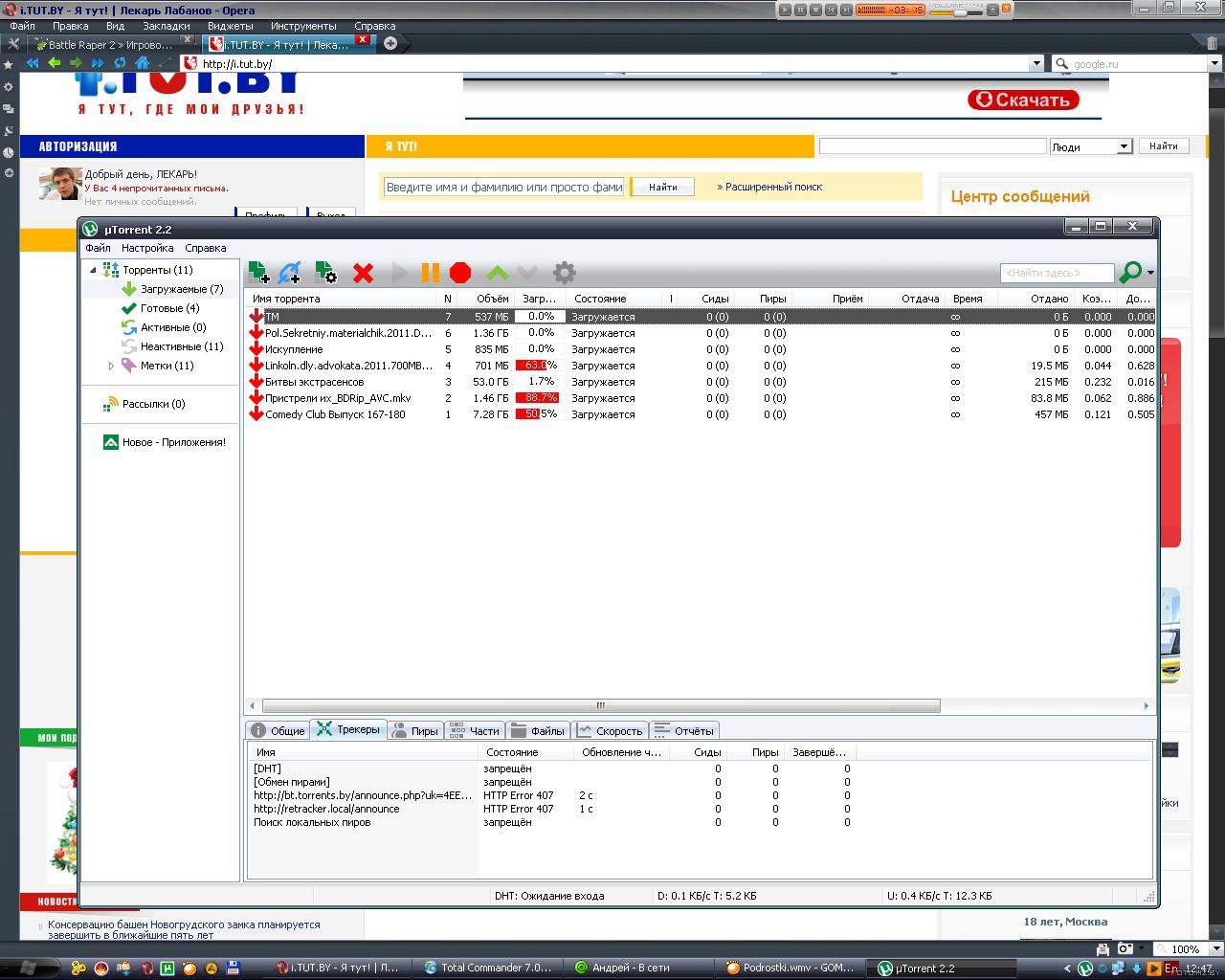
Task: Open uTorrent Справка menu
Action: pyautogui.click(x=206, y=248)
